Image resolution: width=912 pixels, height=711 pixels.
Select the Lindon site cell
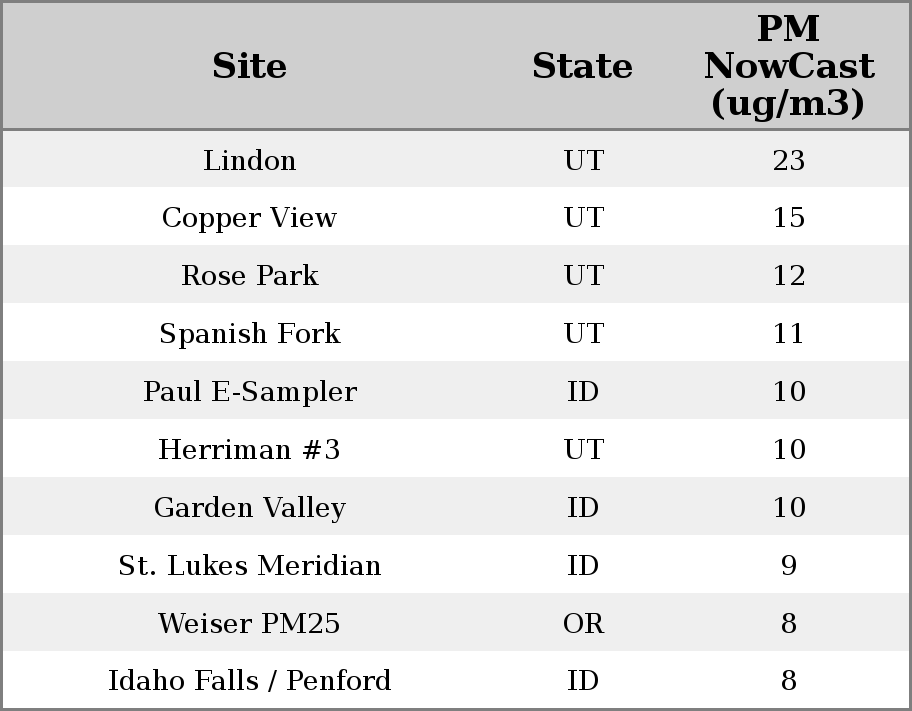pos(249,160)
